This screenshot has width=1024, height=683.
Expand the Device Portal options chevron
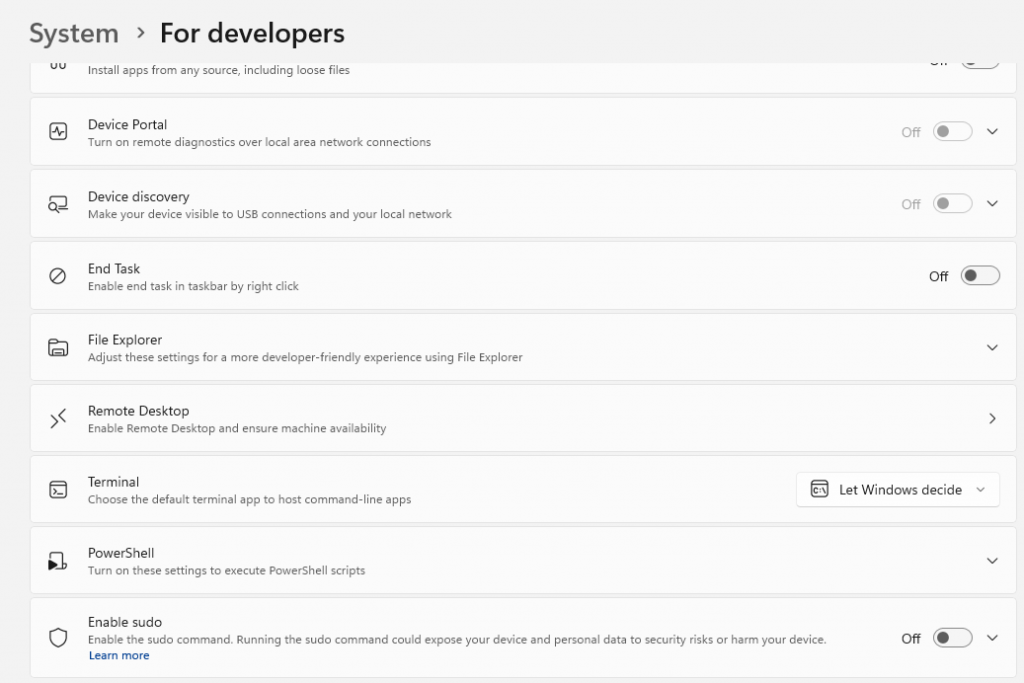point(992,132)
